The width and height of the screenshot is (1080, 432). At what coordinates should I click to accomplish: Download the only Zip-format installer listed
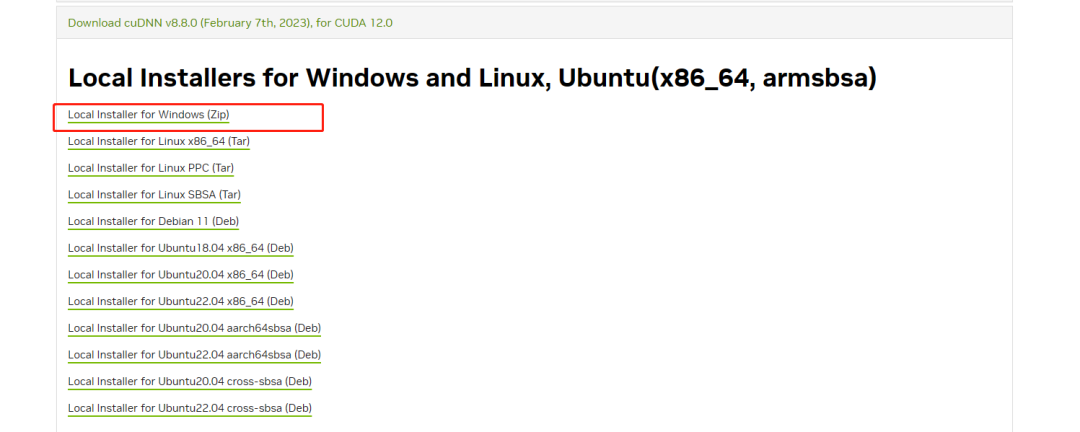148,115
